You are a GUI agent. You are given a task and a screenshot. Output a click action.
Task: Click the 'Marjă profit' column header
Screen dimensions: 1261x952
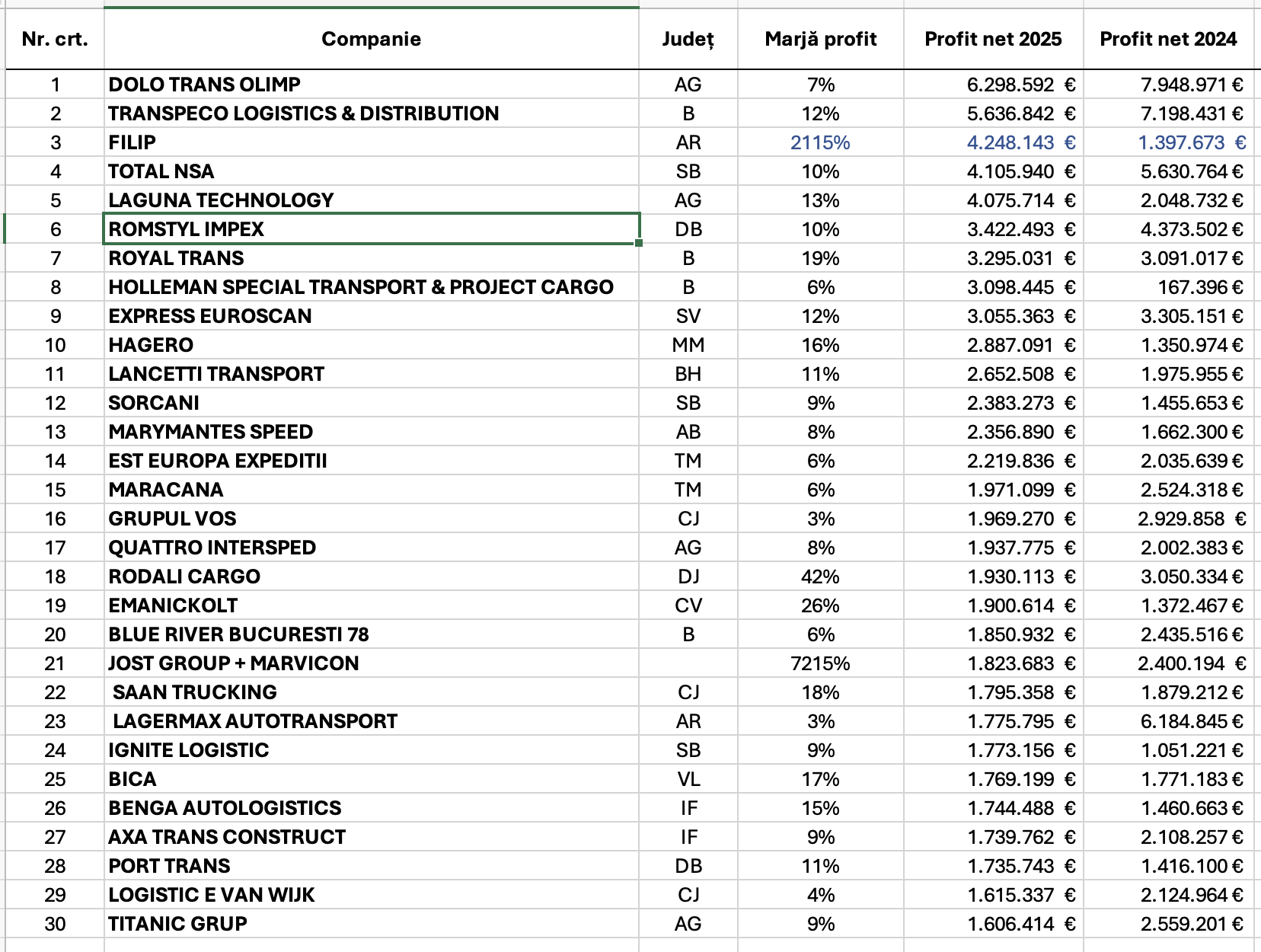[821, 39]
